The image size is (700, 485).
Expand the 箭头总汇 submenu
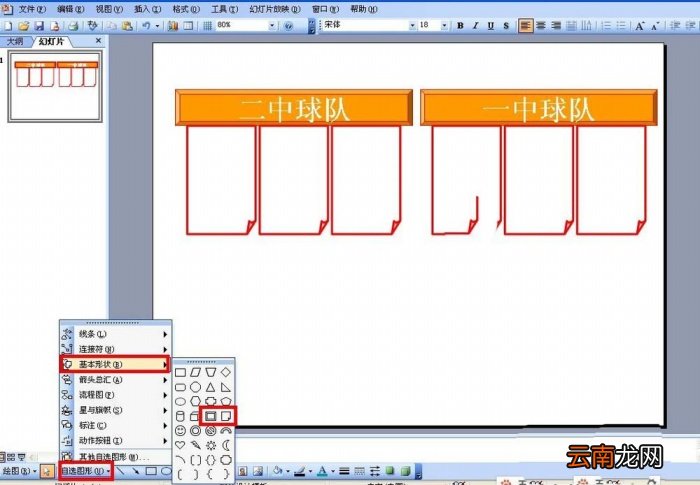click(115, 380)
